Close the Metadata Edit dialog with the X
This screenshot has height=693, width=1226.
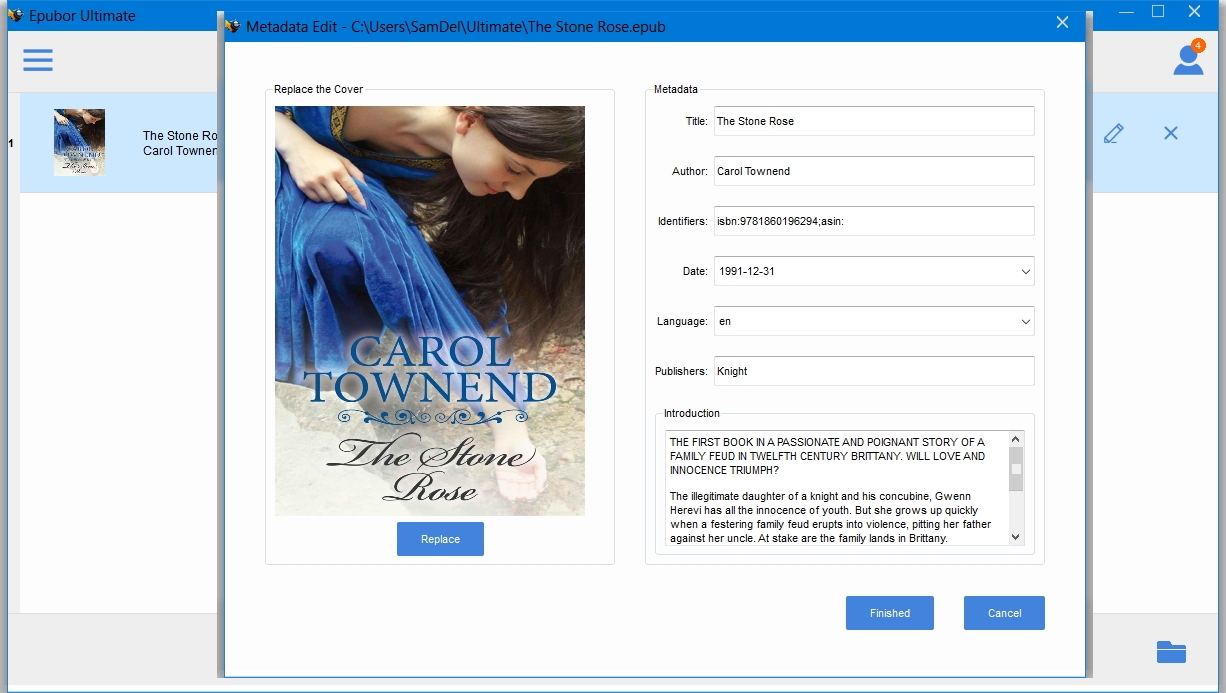pyautogui.click(x=1062, y=23)
